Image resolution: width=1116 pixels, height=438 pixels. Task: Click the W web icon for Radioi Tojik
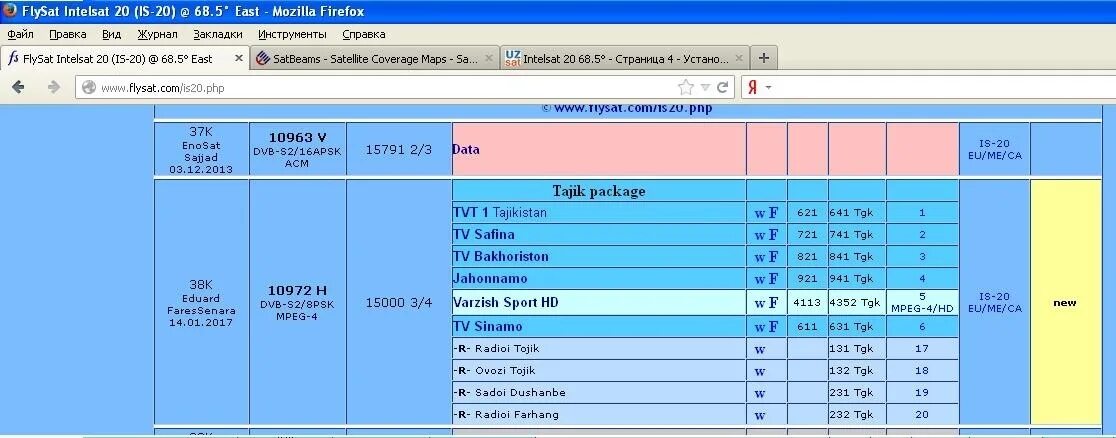[x=759, y=350]
